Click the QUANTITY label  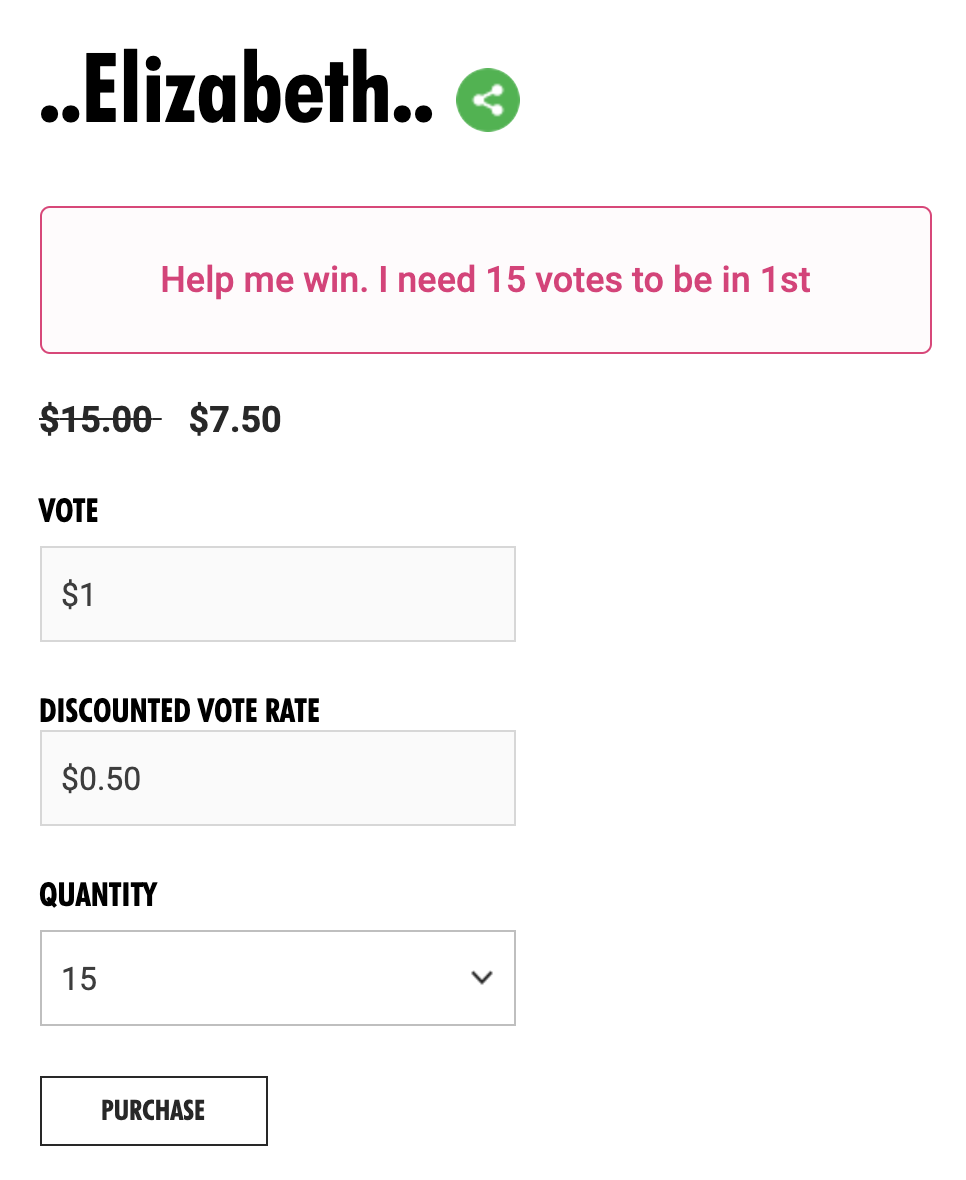tap(98, 894)
